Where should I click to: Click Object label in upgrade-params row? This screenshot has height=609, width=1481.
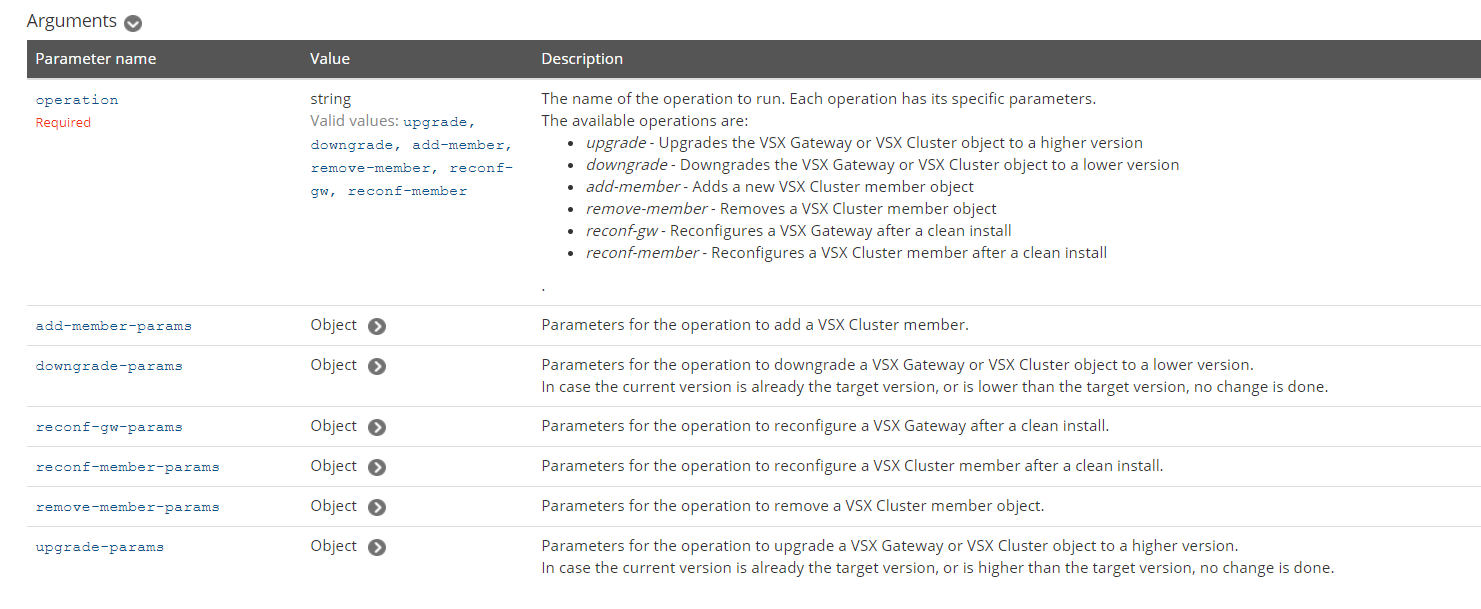[333, 546]
